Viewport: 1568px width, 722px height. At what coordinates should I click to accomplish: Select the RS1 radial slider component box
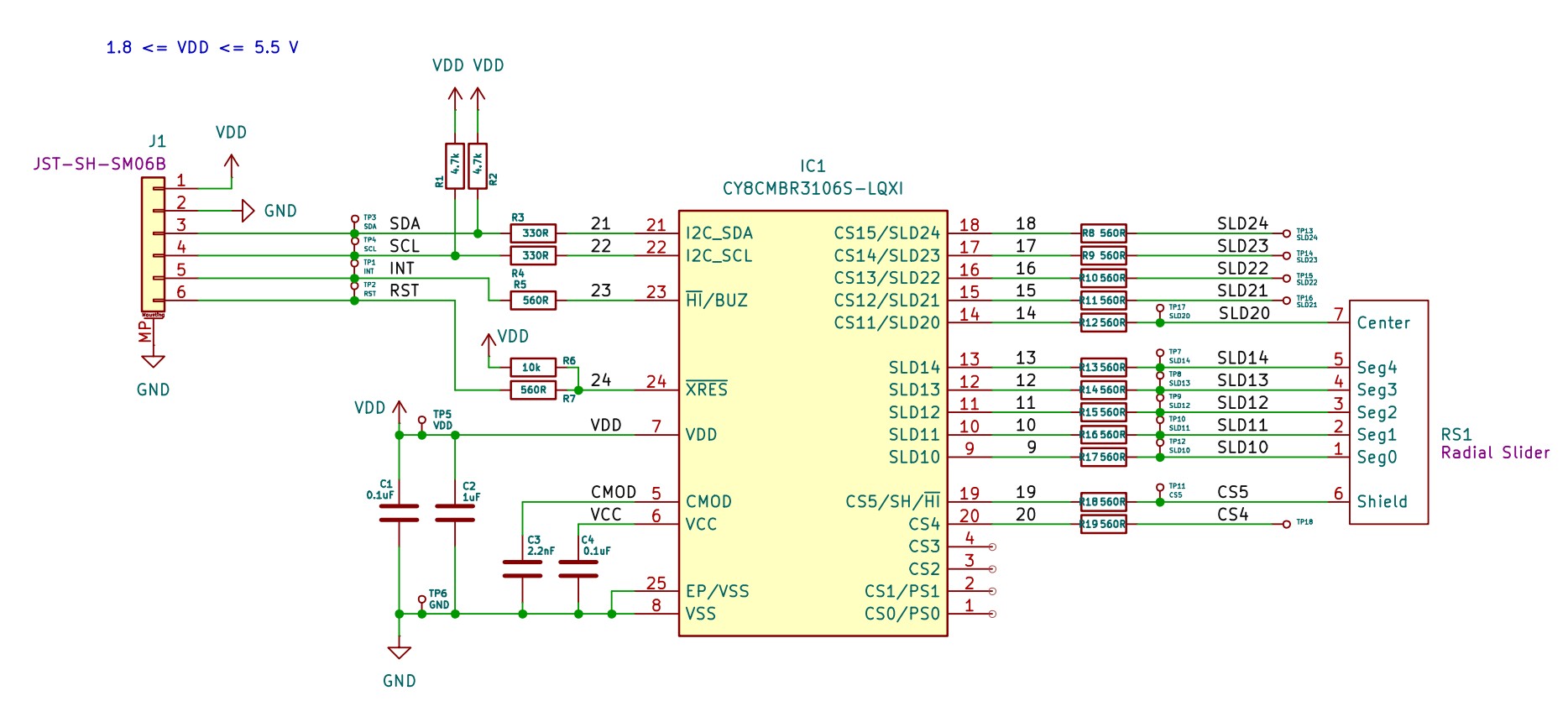[x=1388, y=412]
